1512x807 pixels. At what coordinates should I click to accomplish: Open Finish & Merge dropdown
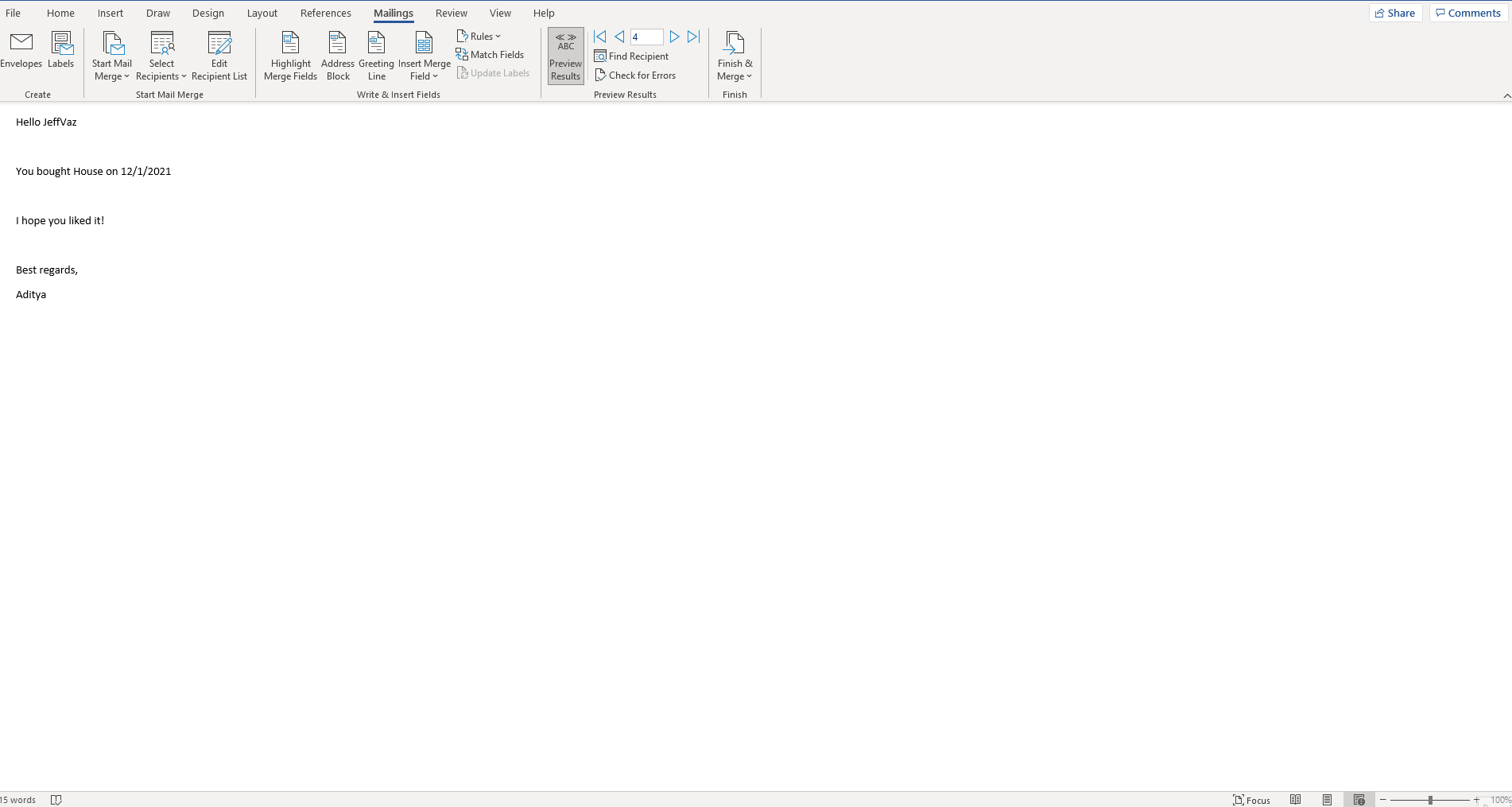[735, 56]
